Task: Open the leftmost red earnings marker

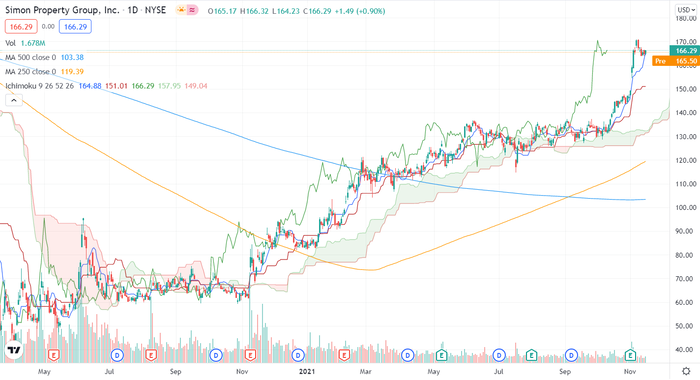Action: coord(54,355)
